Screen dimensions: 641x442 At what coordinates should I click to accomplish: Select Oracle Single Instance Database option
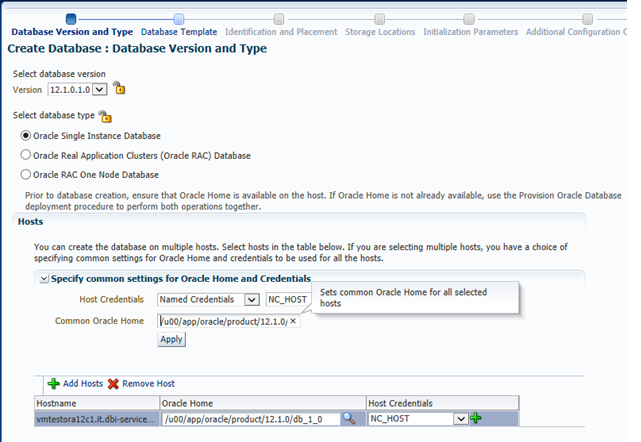pos(26,136)
